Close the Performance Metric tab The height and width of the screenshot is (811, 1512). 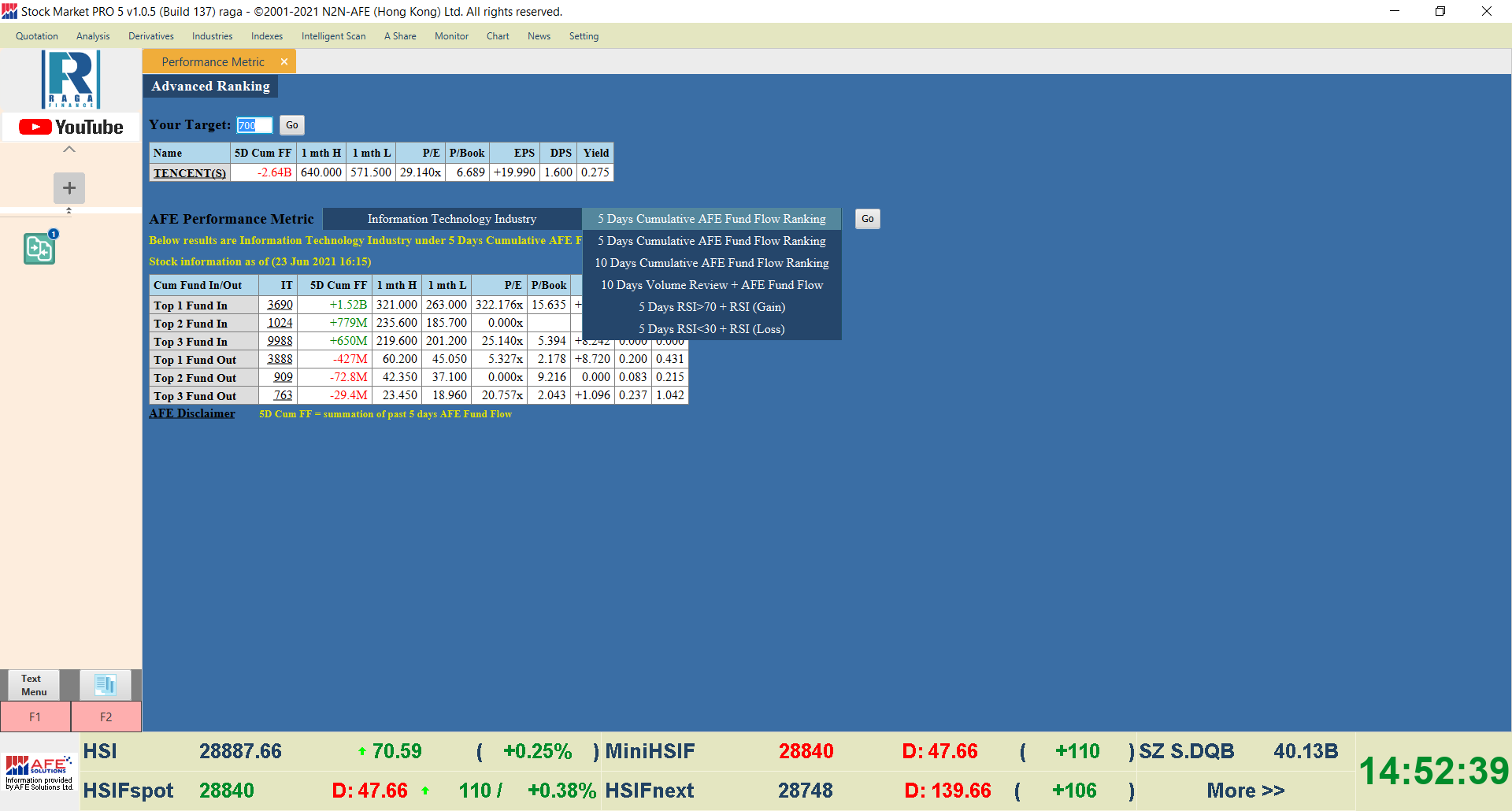coord(284,61)
